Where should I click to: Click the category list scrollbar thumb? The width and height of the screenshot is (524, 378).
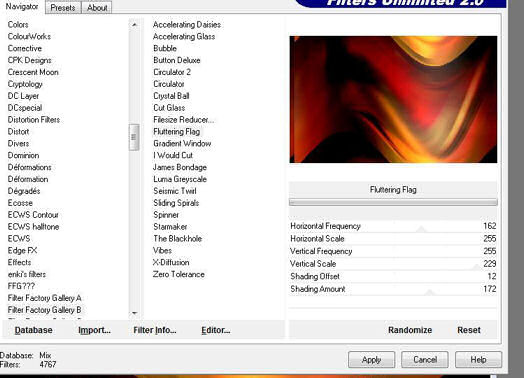tap(134, 137)
